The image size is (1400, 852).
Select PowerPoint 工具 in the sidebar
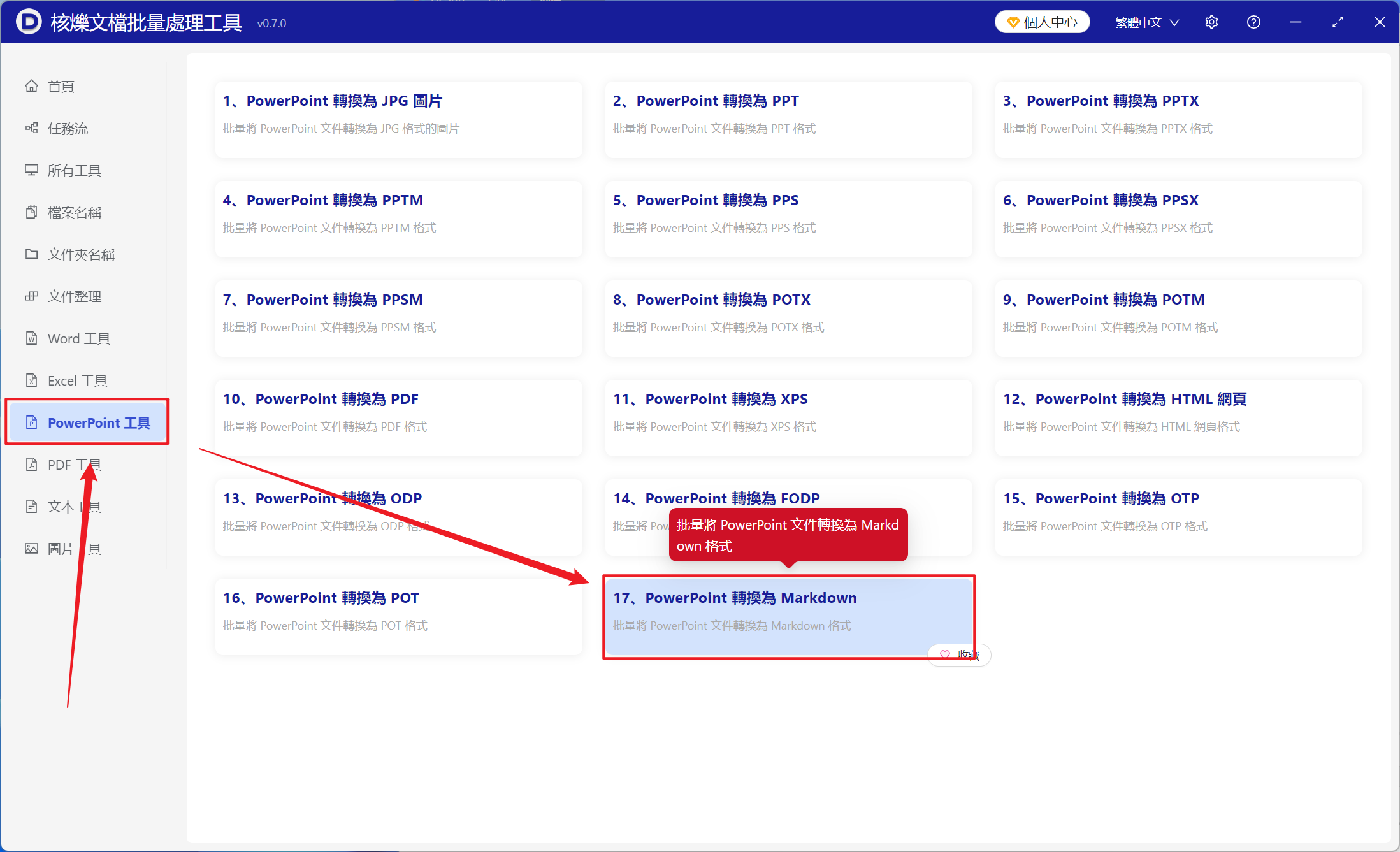pyautogui.click(x=89, y=422)
